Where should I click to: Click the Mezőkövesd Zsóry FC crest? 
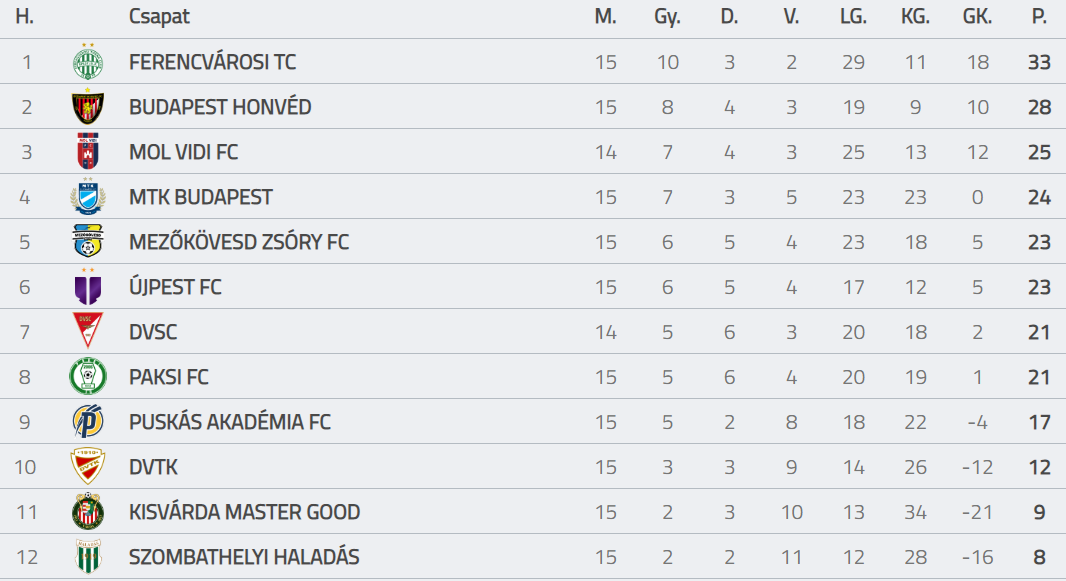[88, 242]
